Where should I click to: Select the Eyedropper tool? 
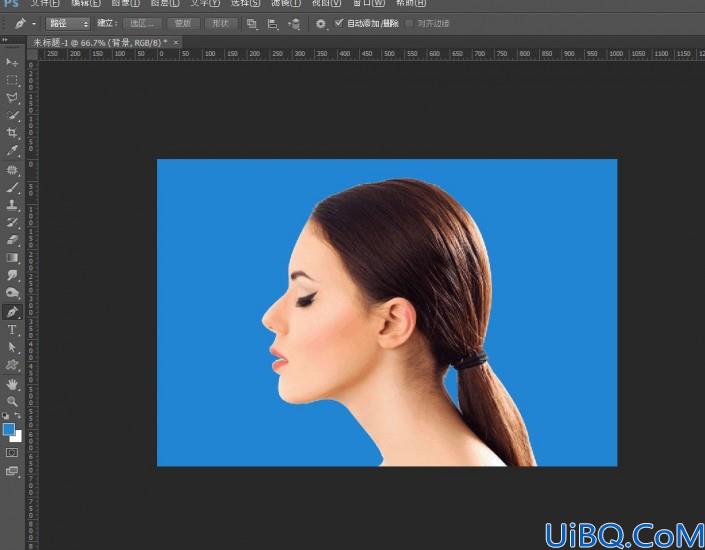pyautogui.click(x=12, y=150)
